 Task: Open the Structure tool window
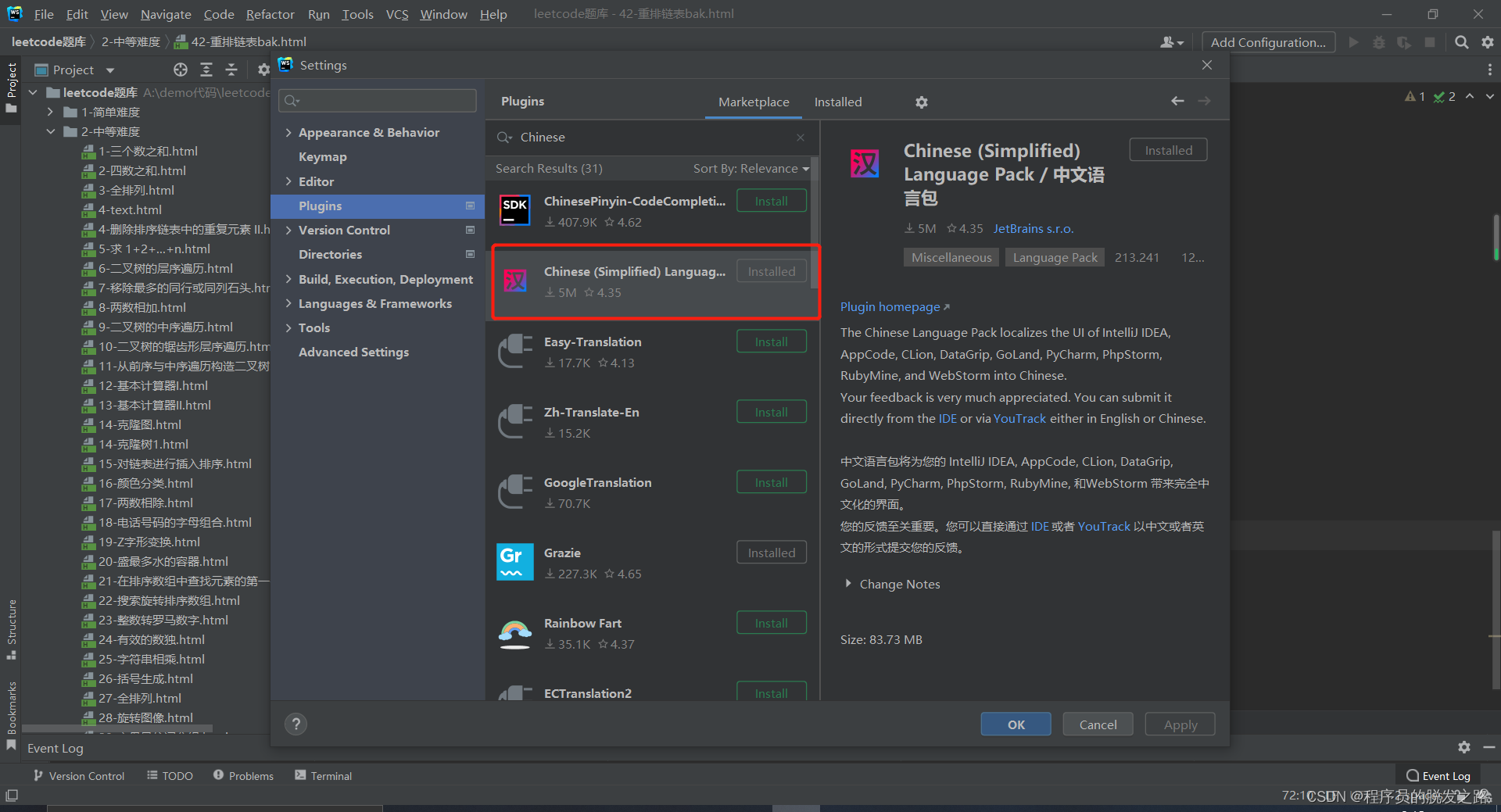(12, 629)
